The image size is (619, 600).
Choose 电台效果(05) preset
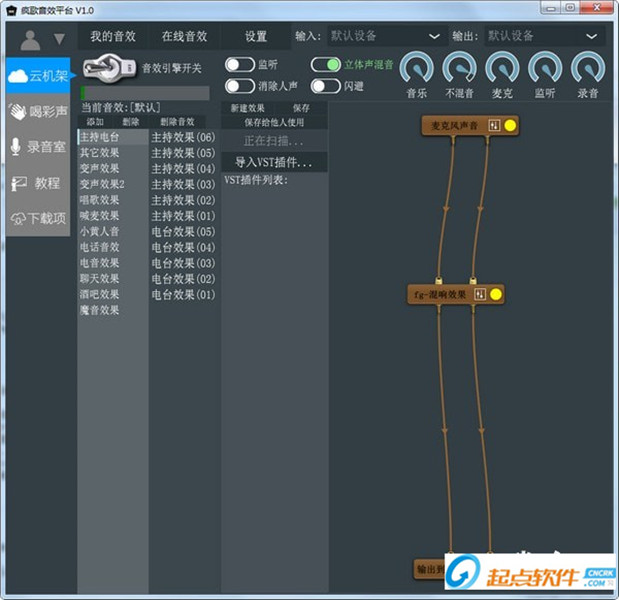(x=184, y=232)
